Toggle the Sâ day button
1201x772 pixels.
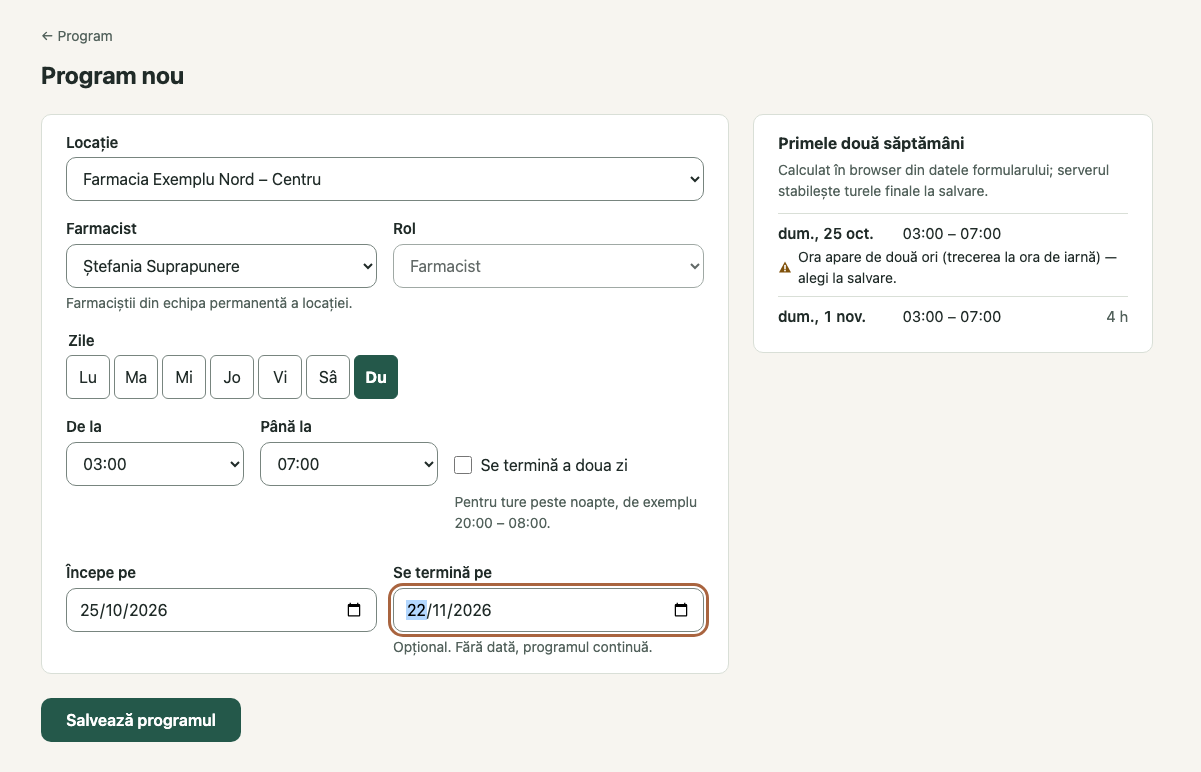click(x=328, y=377)
